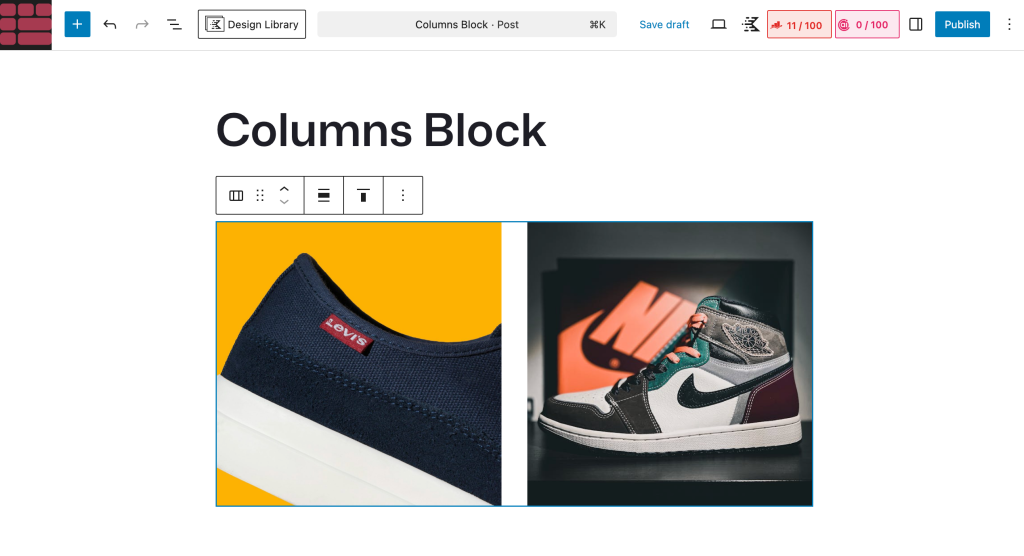Click the block inserter plus button
Viewport: 1024px width, 556px height.
click(77, 24)
